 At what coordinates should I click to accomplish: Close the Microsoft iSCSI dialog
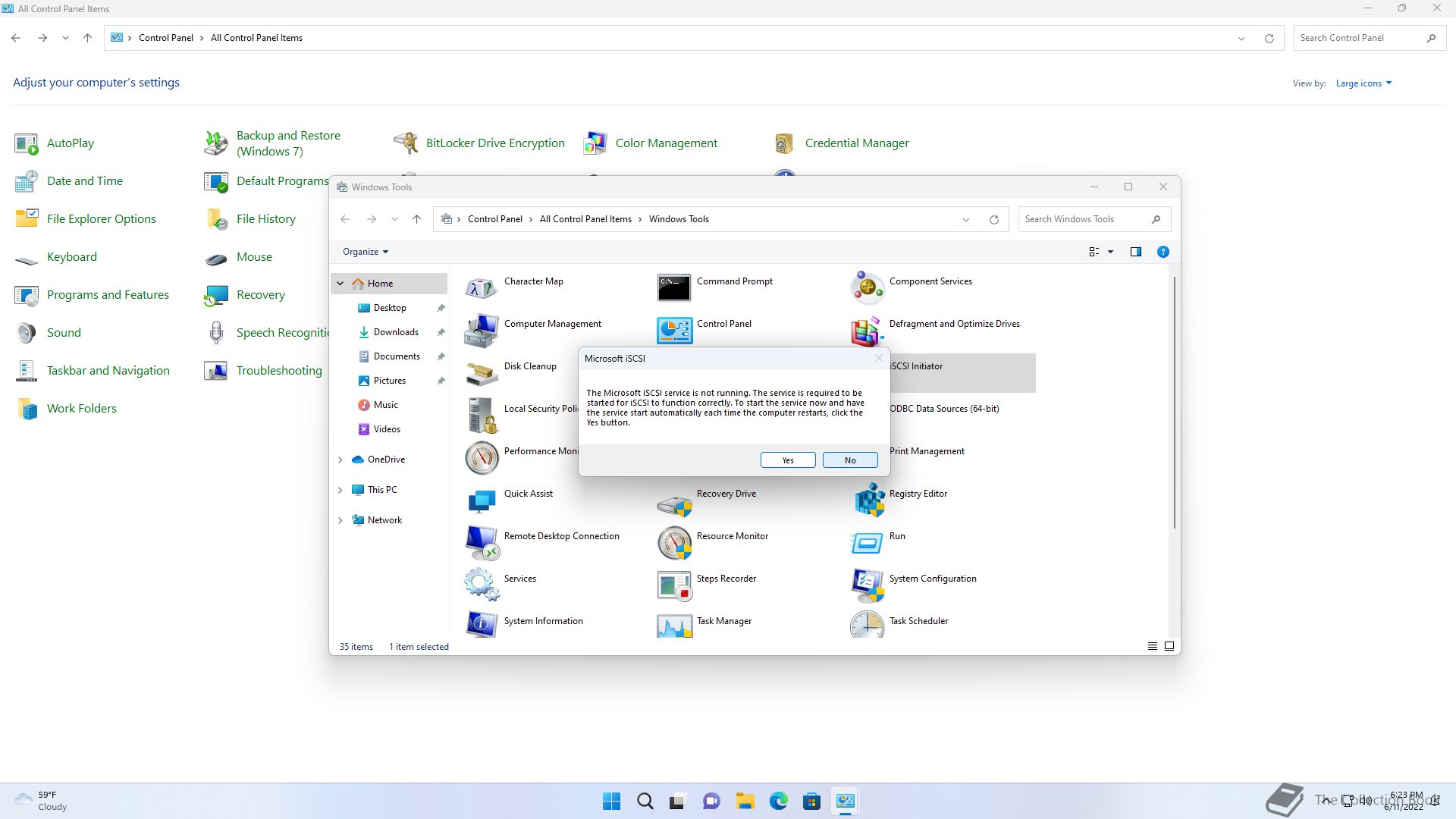pos(879,358)
